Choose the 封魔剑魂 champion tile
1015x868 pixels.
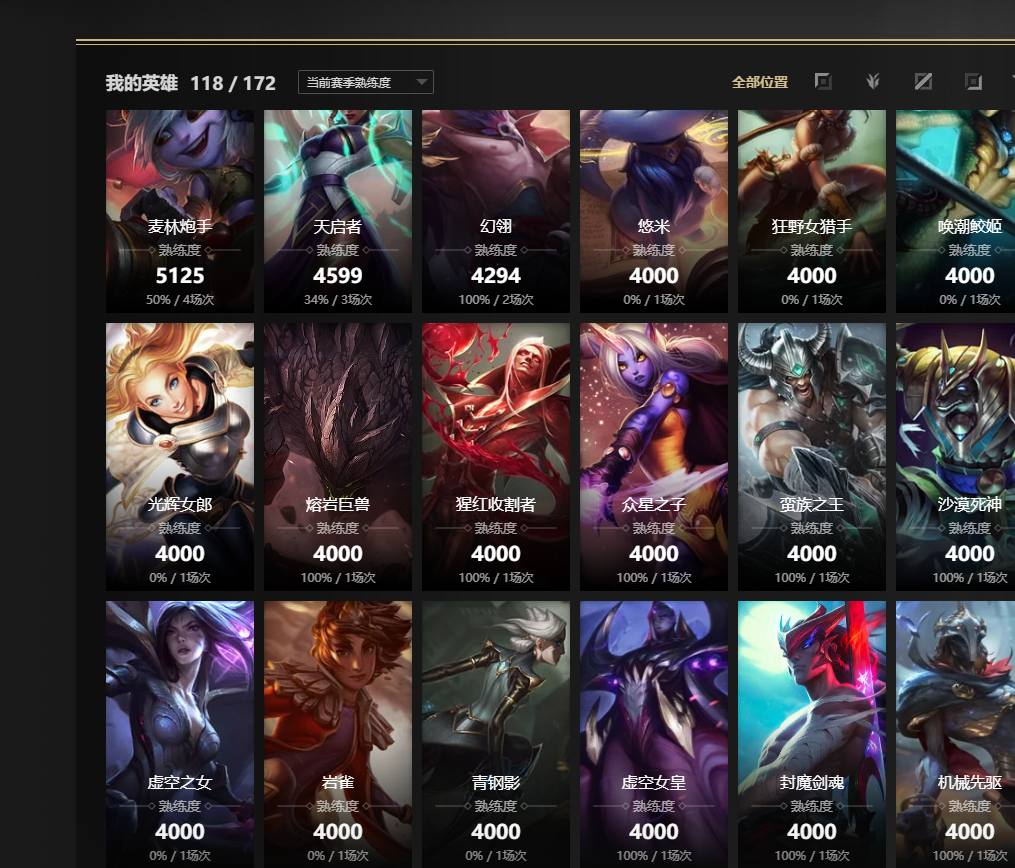[x=812, y=735]
